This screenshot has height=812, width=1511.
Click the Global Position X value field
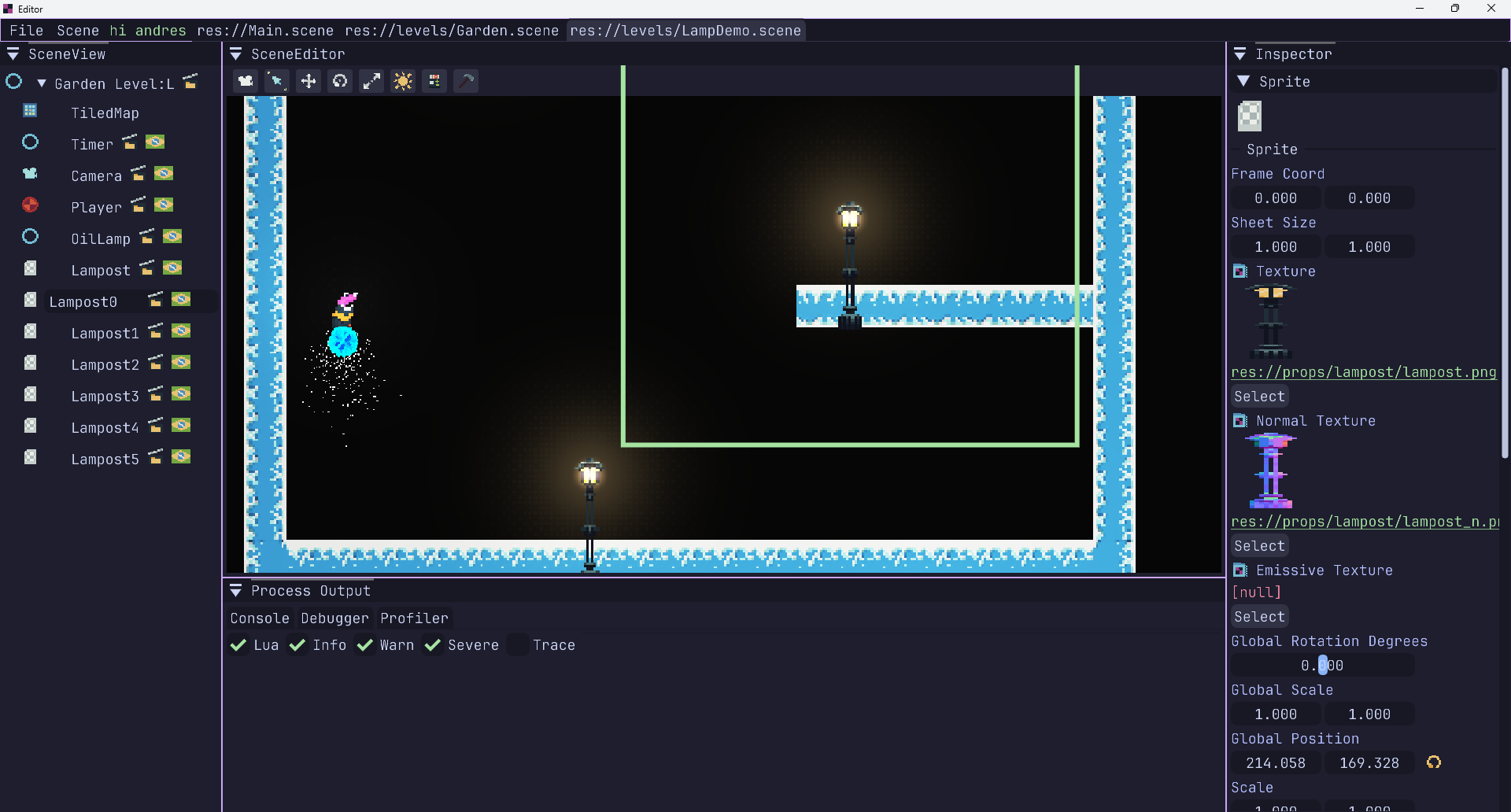click(x=1276, y=763)
